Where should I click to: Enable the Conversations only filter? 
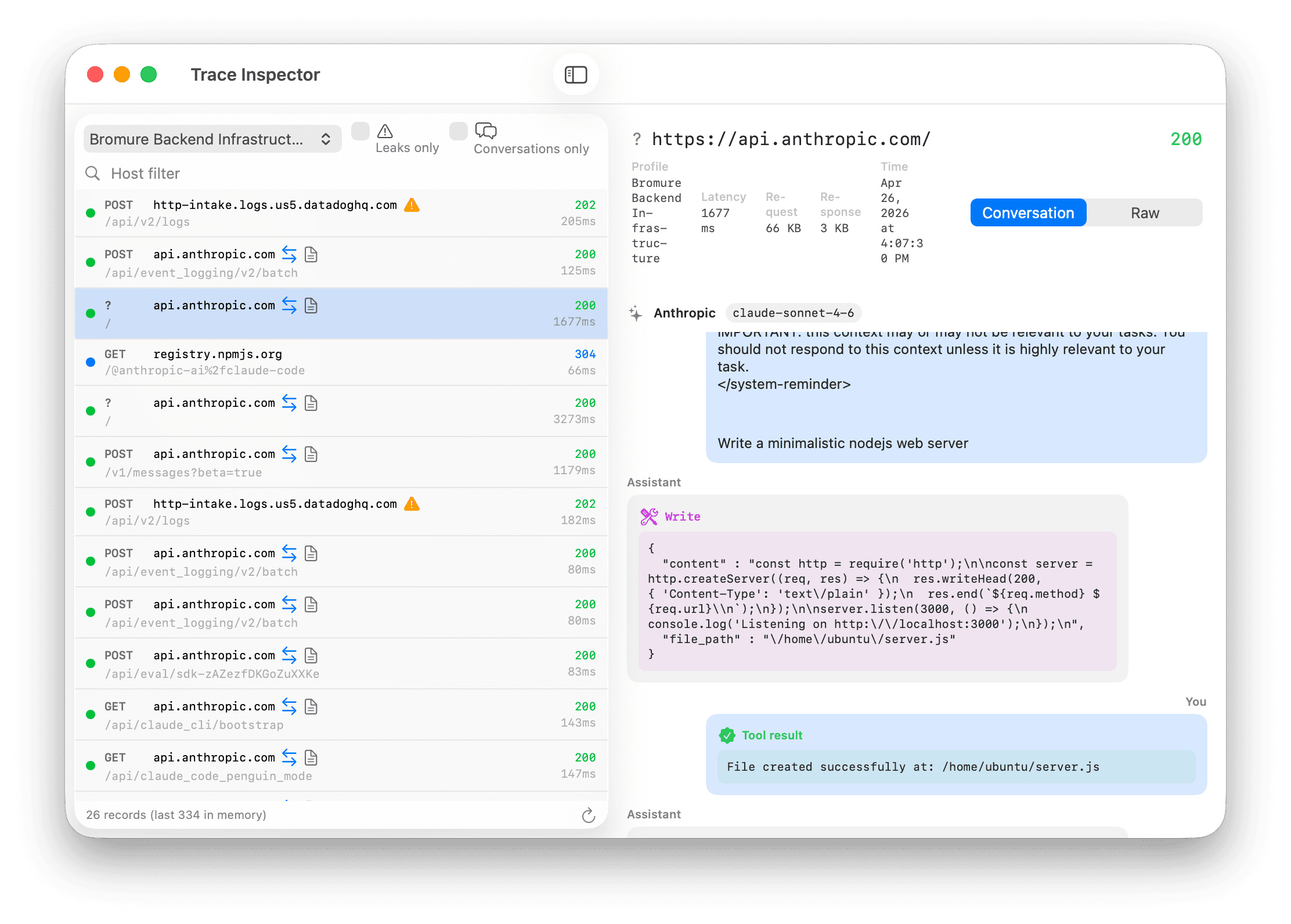[458, 131]
